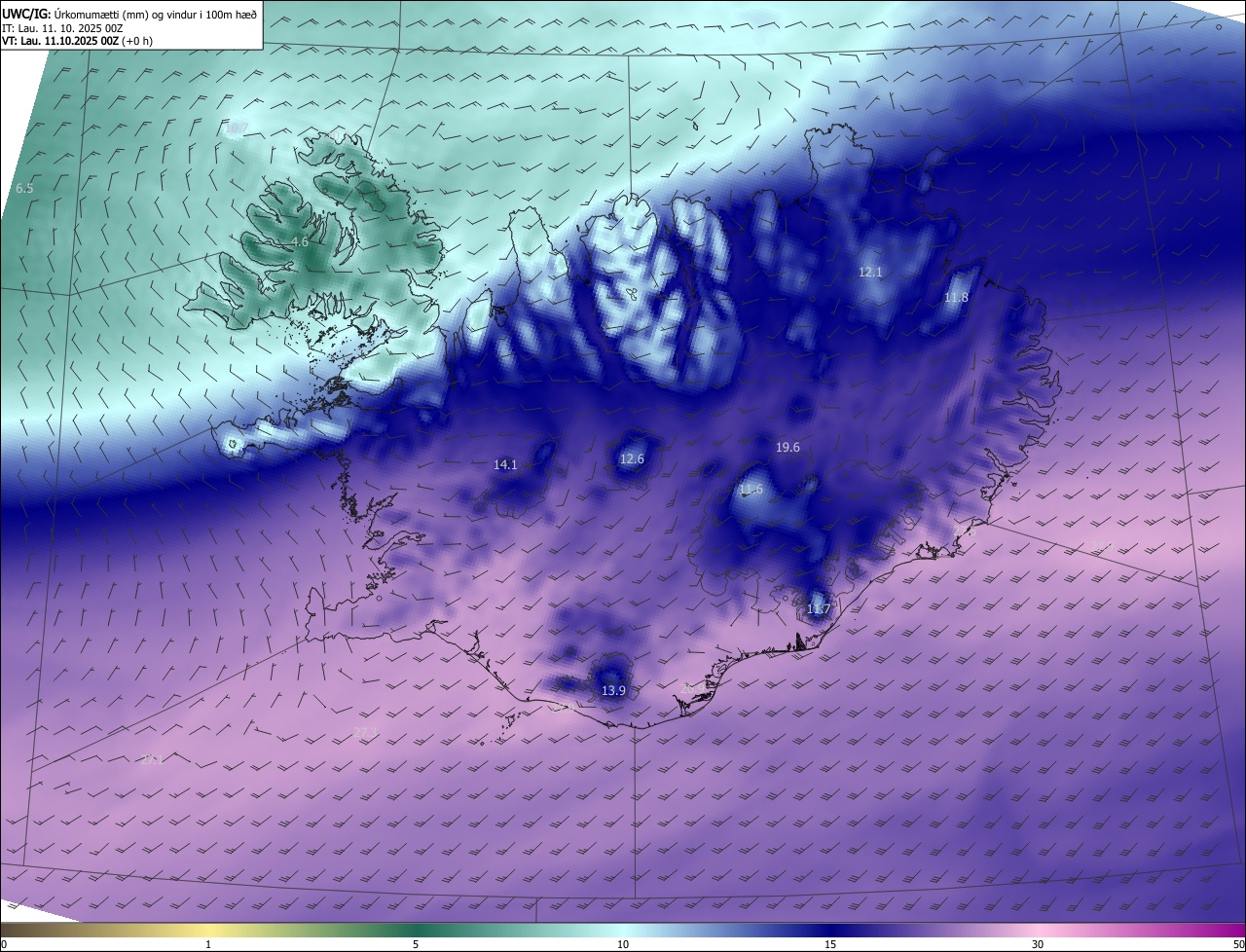Image resolution: width=1246 pixels, height=952 pixels.
Task: Click the 11.8 value label on the map
Action: [x=957, y=297]
